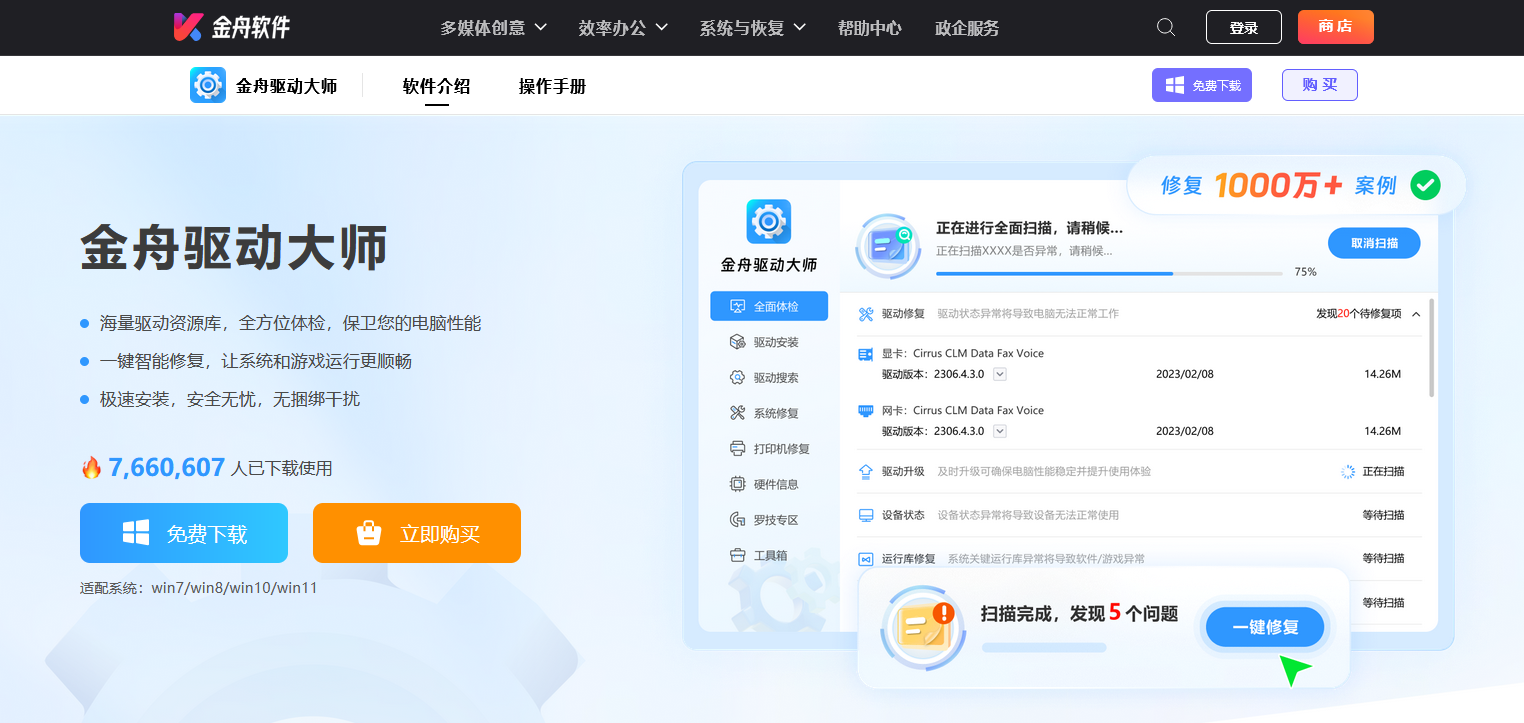The image size is (1524, 723).
Task: Click the 运行库修复 icon
Action: pyautogui.click(x=866, y=559)
